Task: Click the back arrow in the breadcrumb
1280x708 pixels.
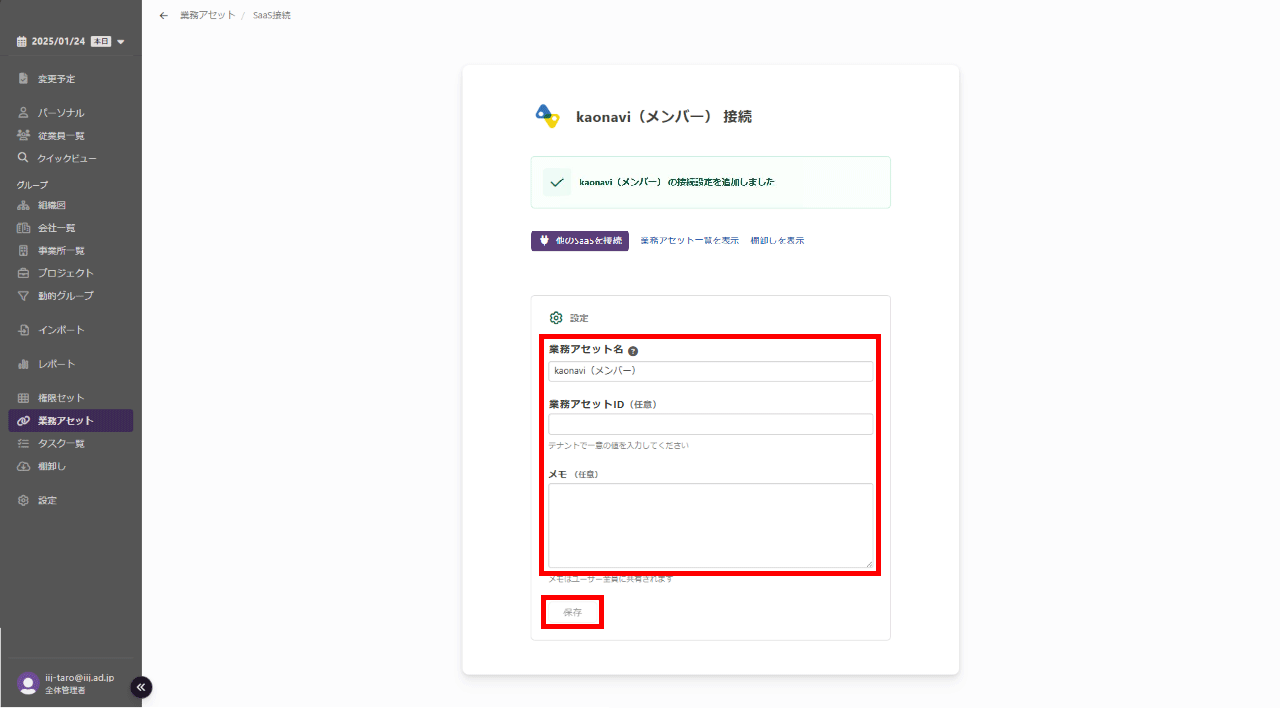Action: pos(164,15)
